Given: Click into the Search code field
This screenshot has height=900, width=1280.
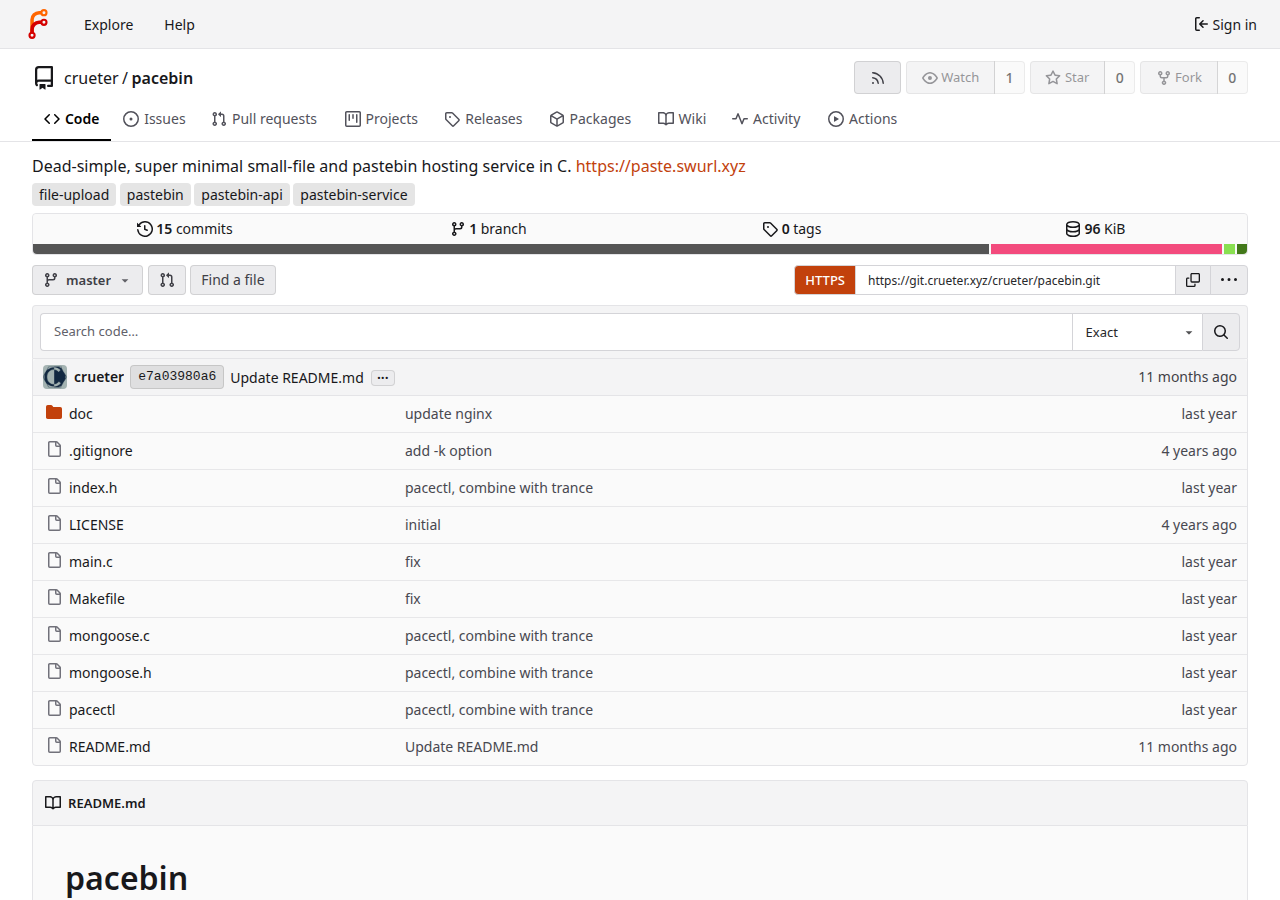Looking at the screenshot, I should (556, 332).
